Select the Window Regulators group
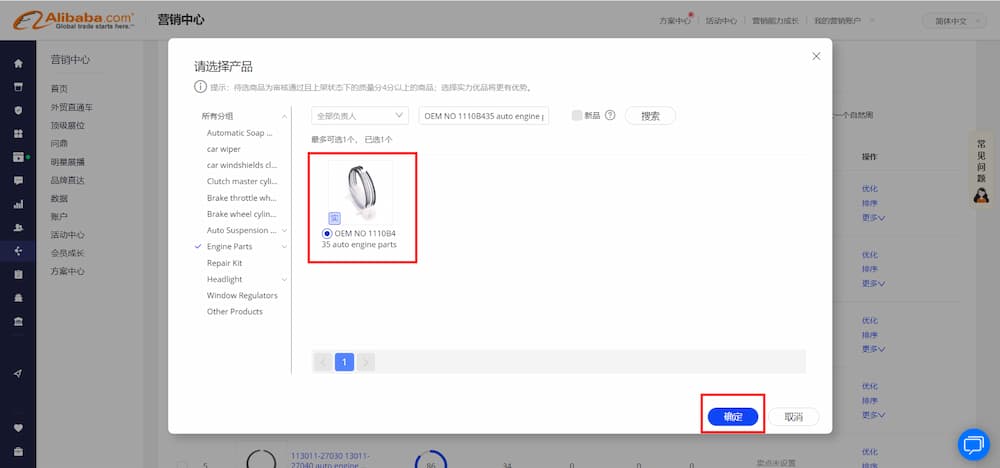Viewport: 1000px width, 468px height. pos(242,295)
